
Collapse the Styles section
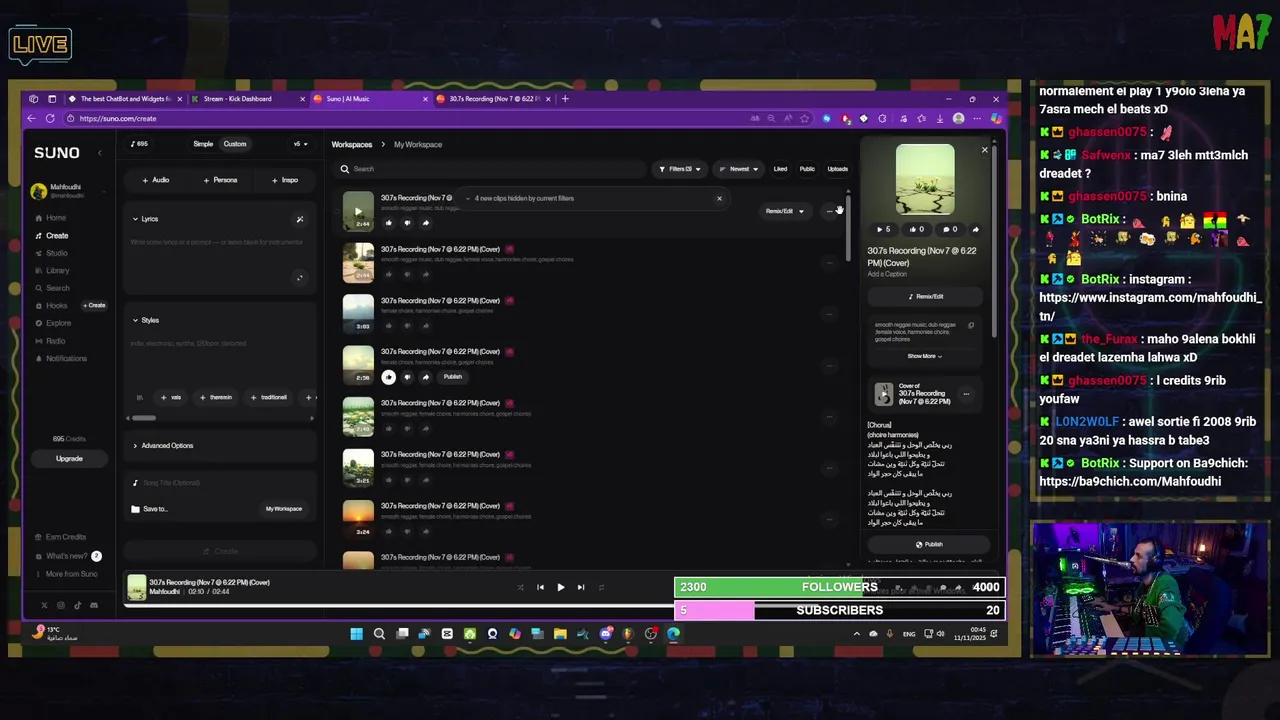coord(145,320)
